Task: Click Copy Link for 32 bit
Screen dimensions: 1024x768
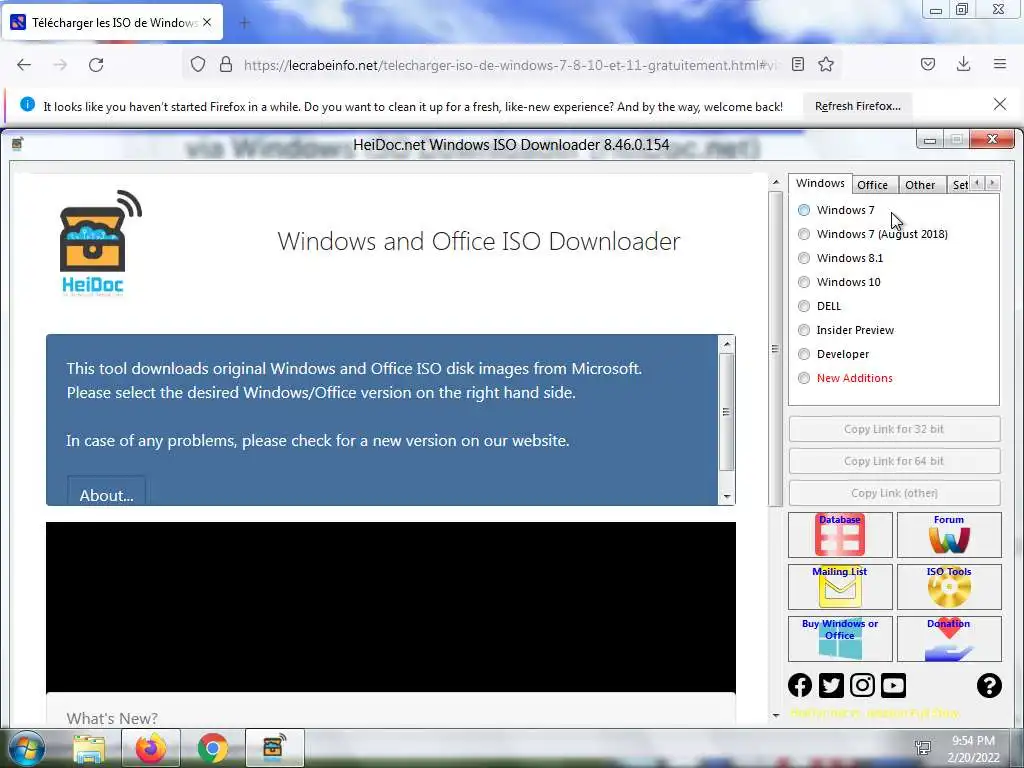Action: (894, 429)
